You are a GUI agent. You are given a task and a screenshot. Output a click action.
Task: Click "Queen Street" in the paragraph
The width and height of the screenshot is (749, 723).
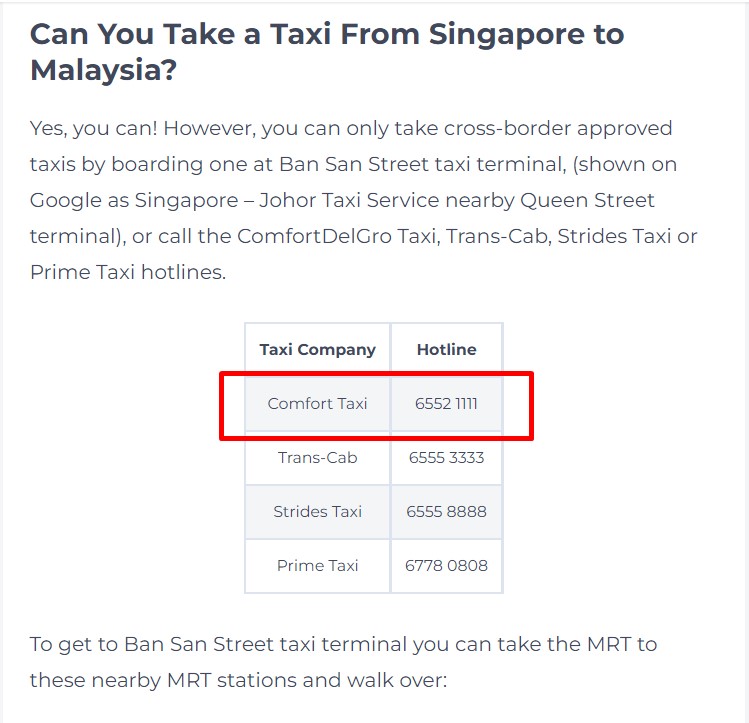[x=587, y=200]
